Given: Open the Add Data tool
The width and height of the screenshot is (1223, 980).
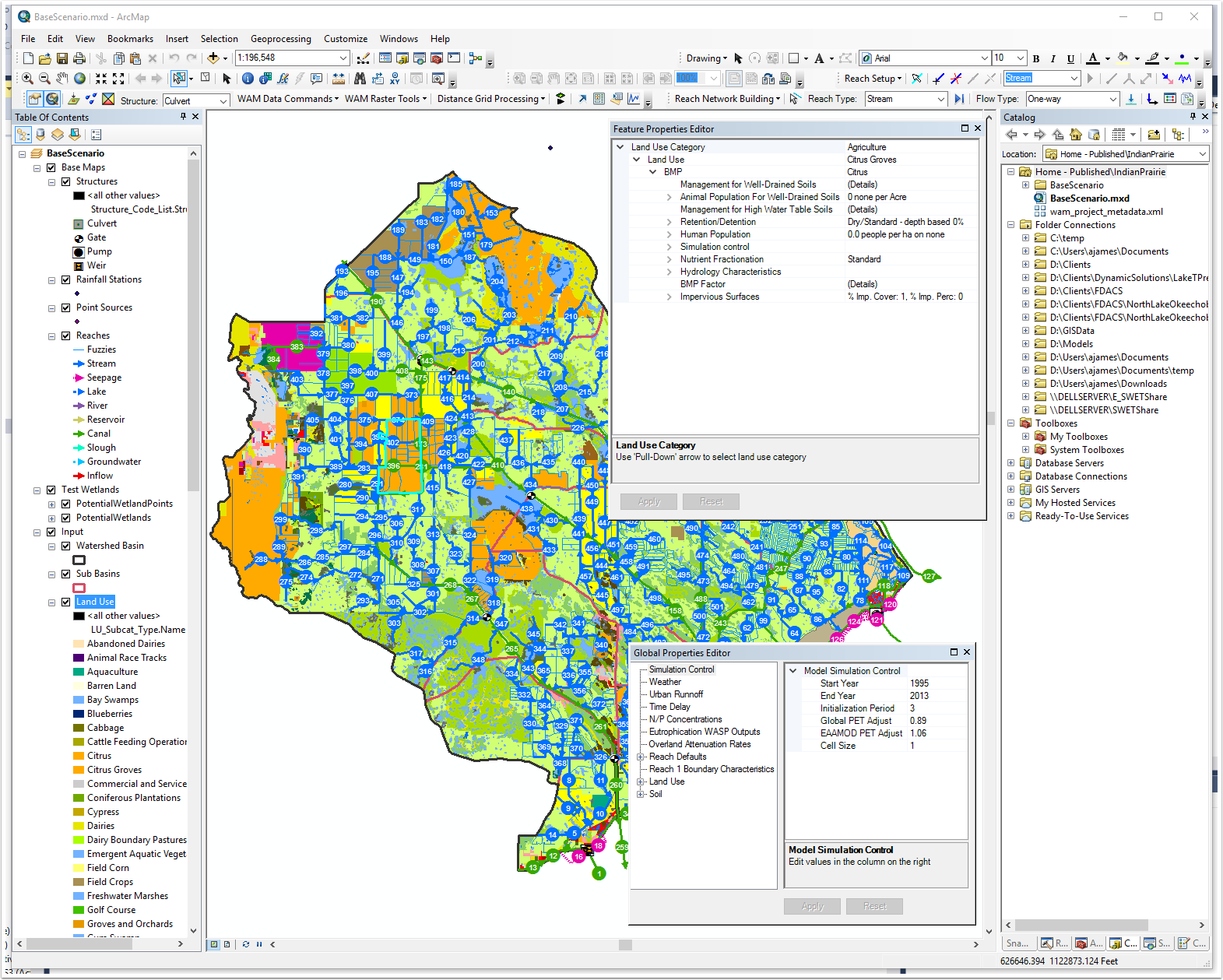Looking at the screenshot, I should pos(213,58).
